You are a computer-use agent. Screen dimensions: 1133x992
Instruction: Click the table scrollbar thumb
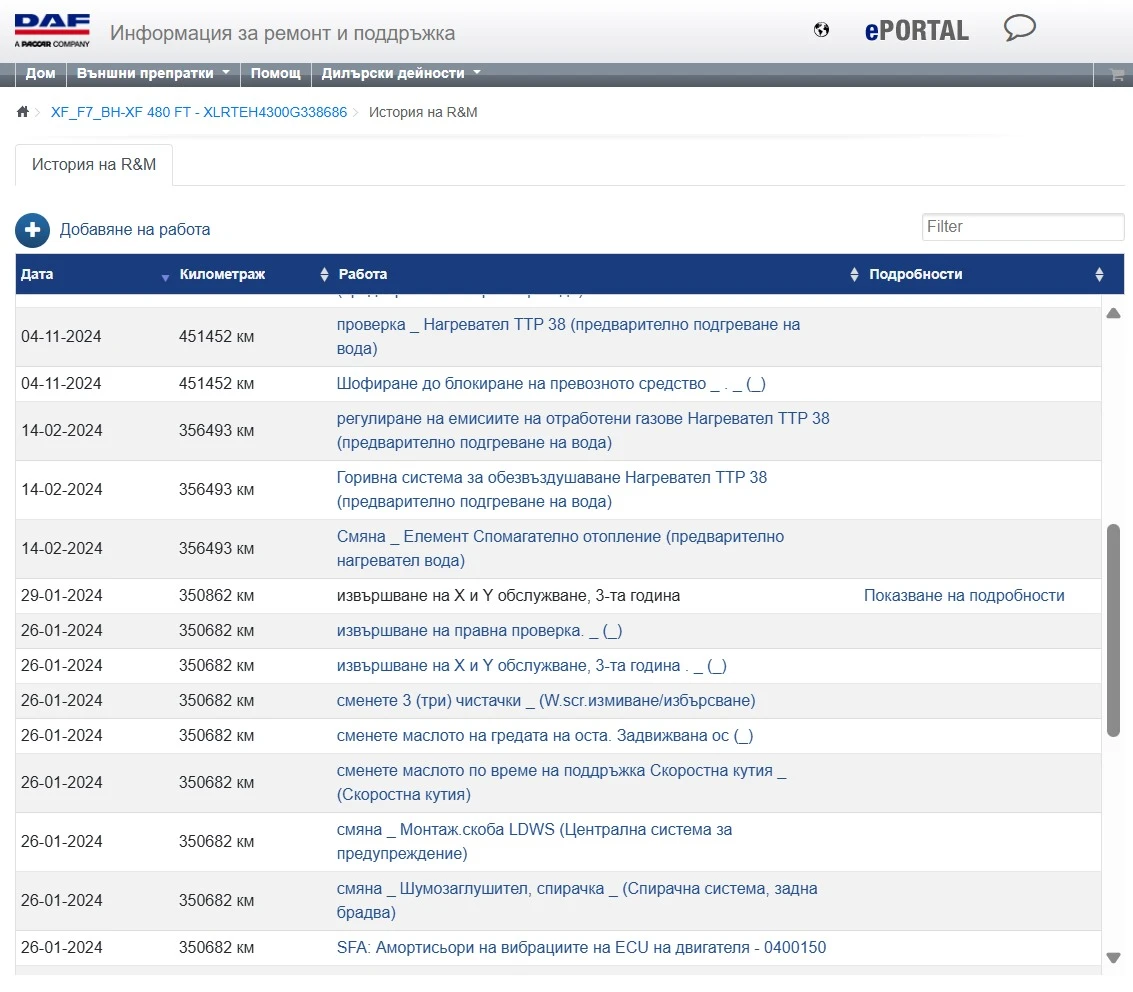point(1113,630)
